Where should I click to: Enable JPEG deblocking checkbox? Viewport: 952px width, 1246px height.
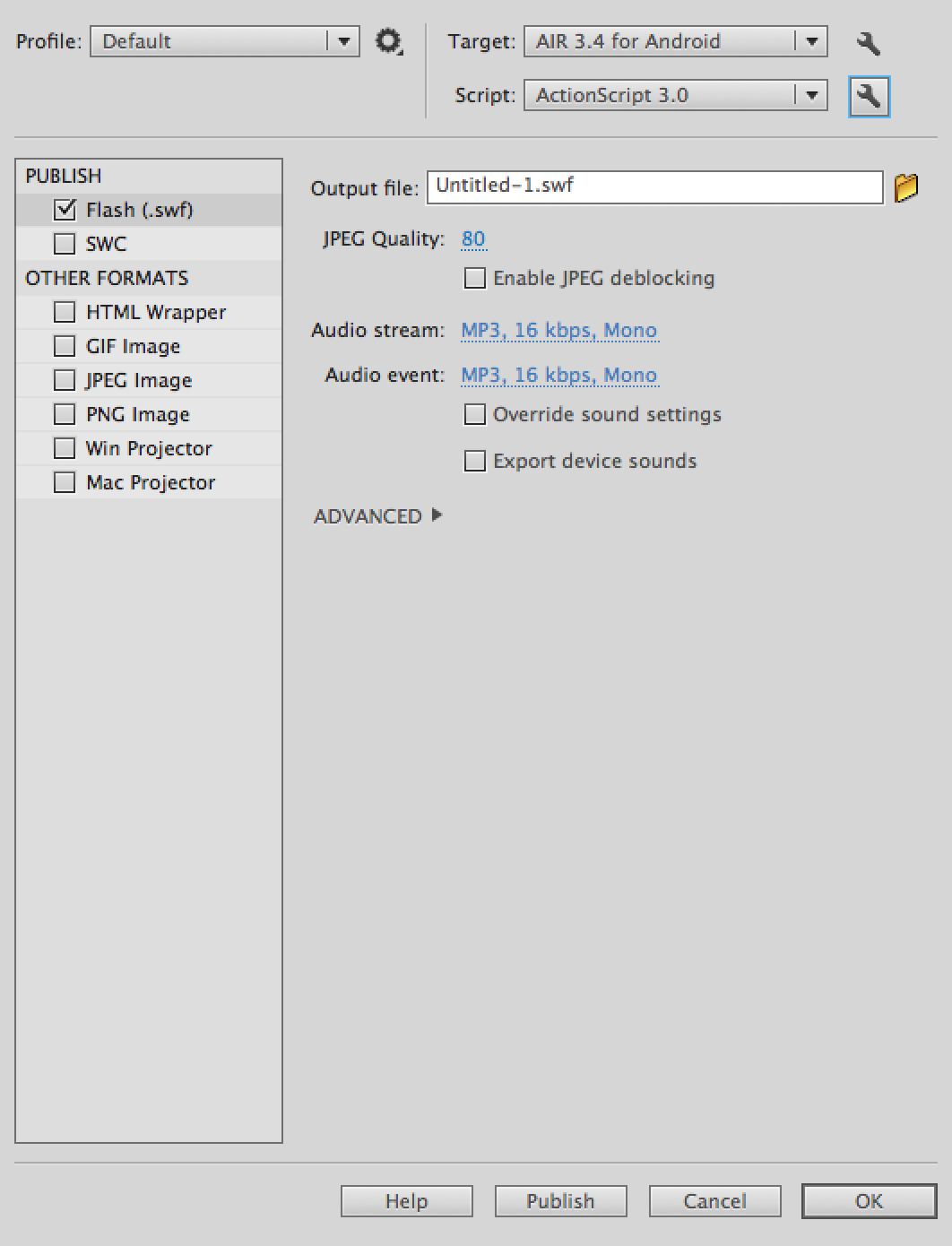click(x=475, y=278)
